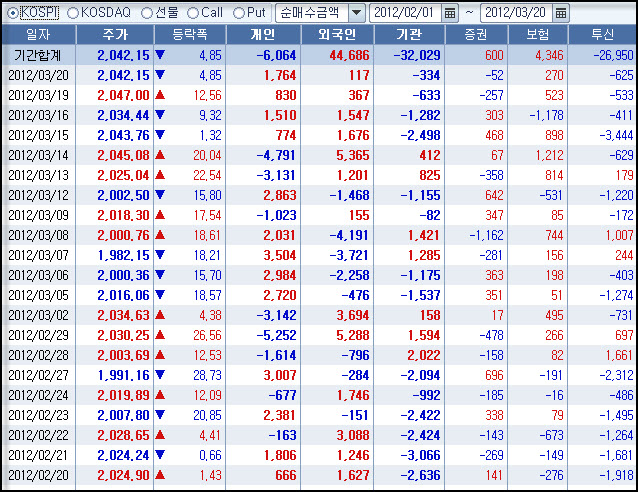
Task: Click down arrow next to 2,007.80
Action: [160, 415]
